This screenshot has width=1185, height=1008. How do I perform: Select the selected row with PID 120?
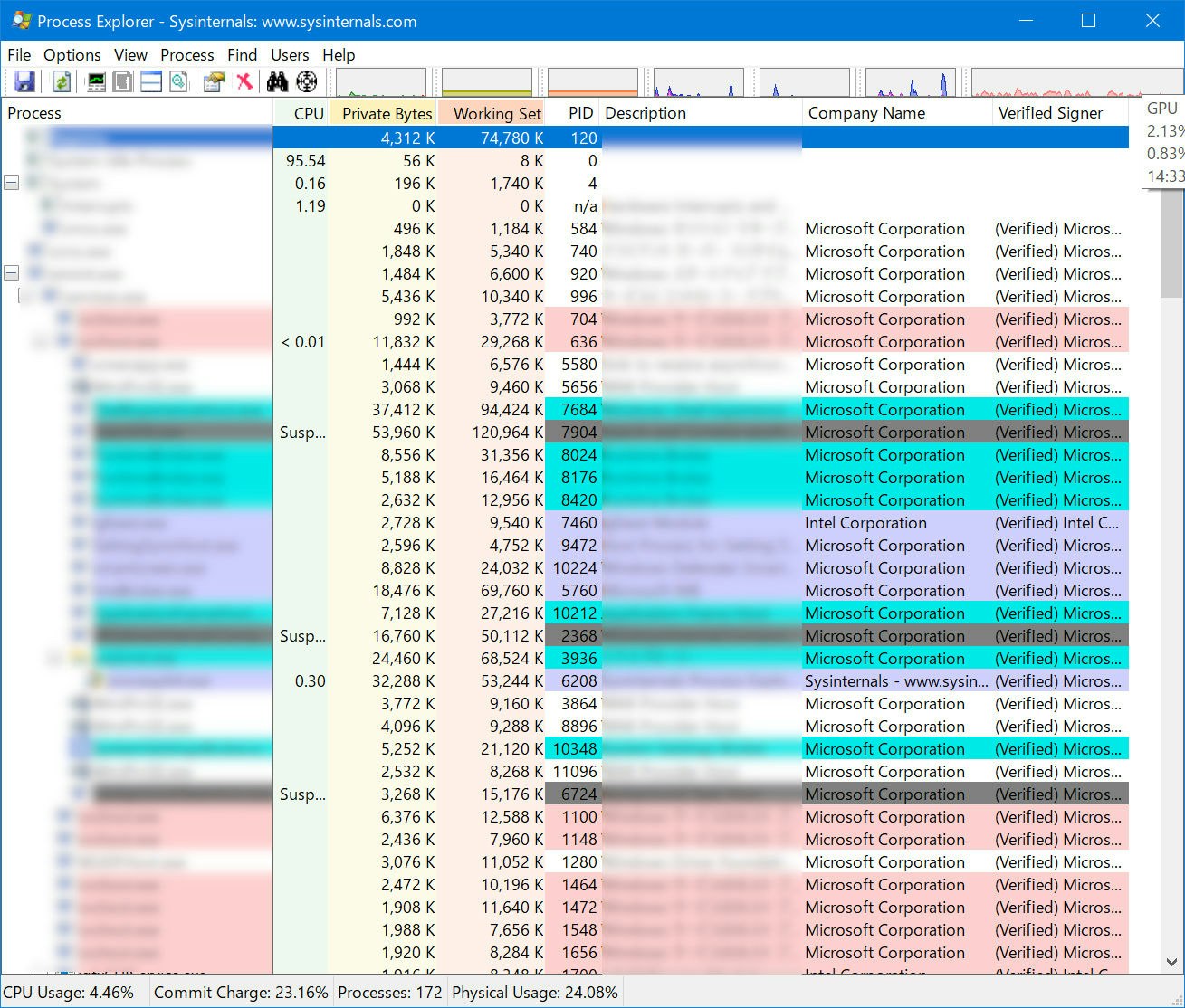(x=565, y=138)
